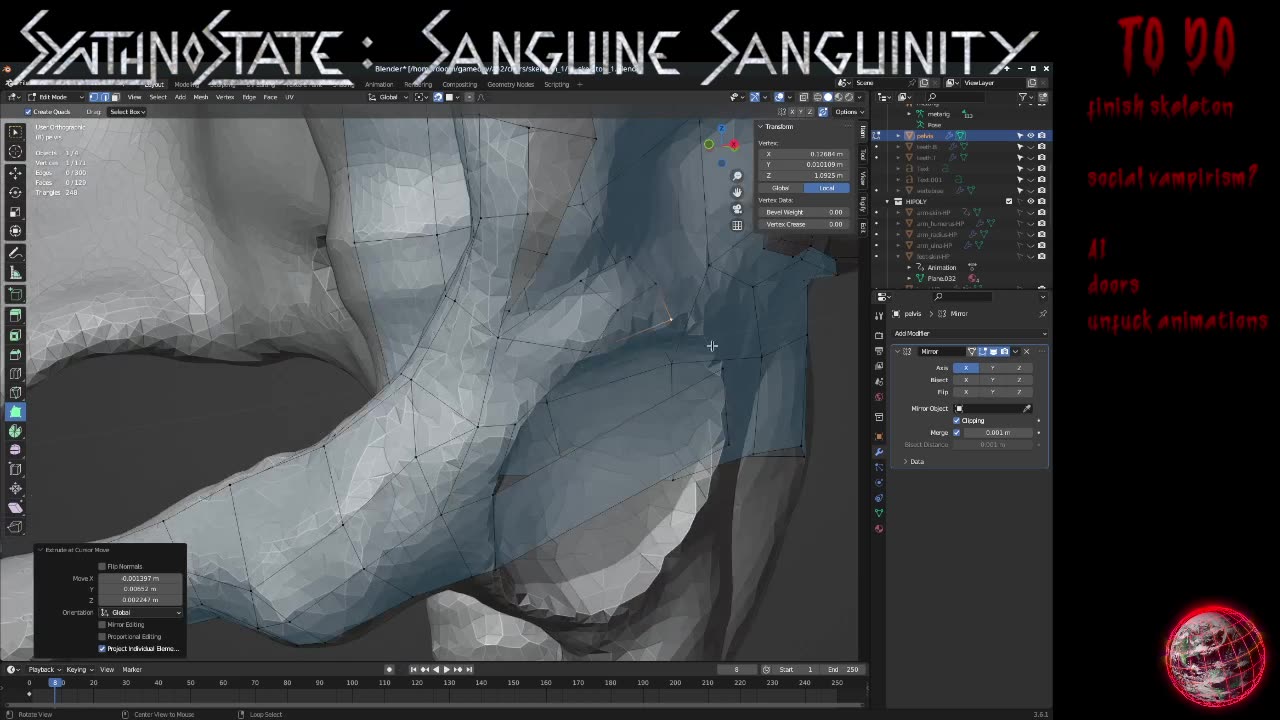The height and width of the screenshot is (720, 1280).
Task: Select the Select Box tool in the toolbar
Action: [15, 132]
